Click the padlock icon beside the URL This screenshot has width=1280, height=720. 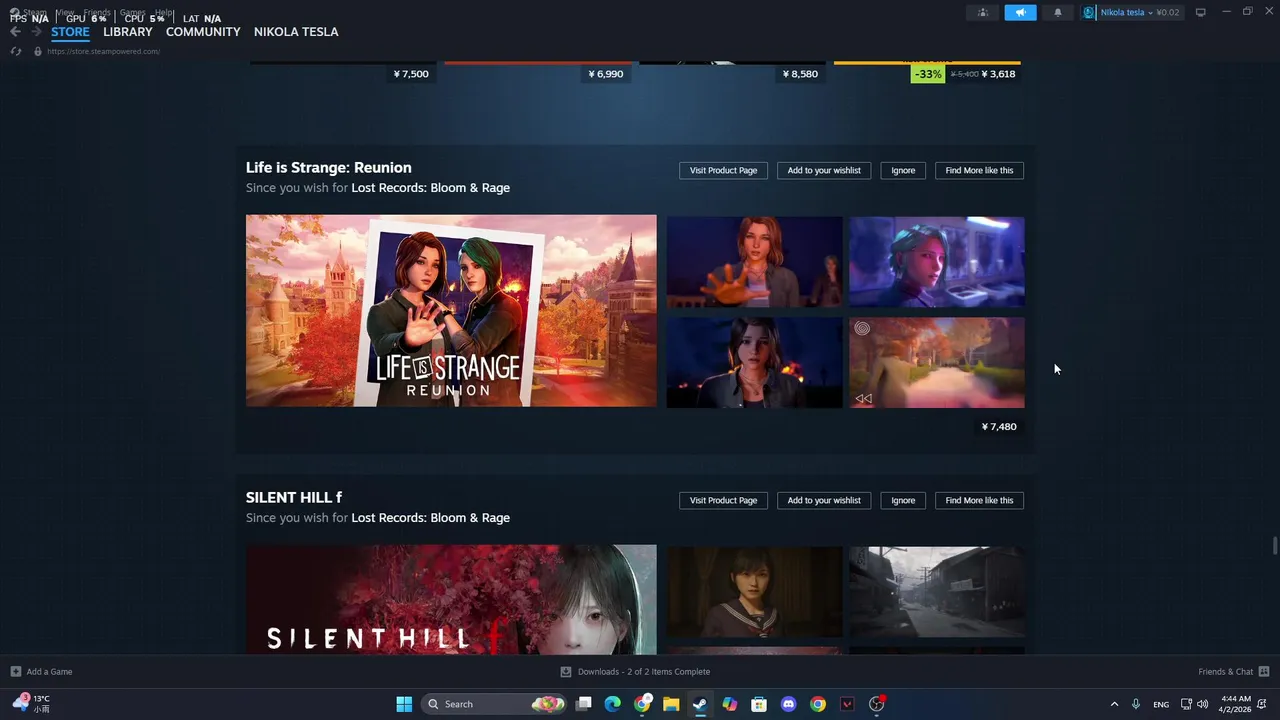(38, 51)
